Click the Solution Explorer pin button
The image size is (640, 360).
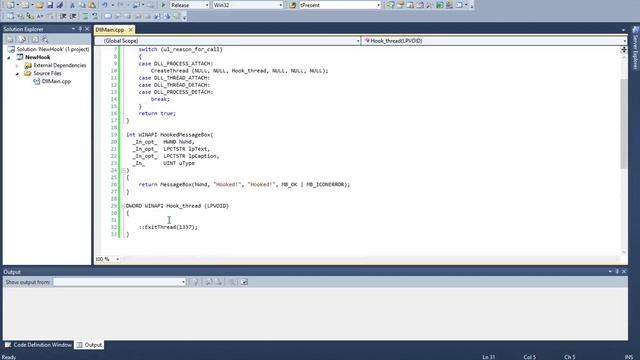click(80, 29)
